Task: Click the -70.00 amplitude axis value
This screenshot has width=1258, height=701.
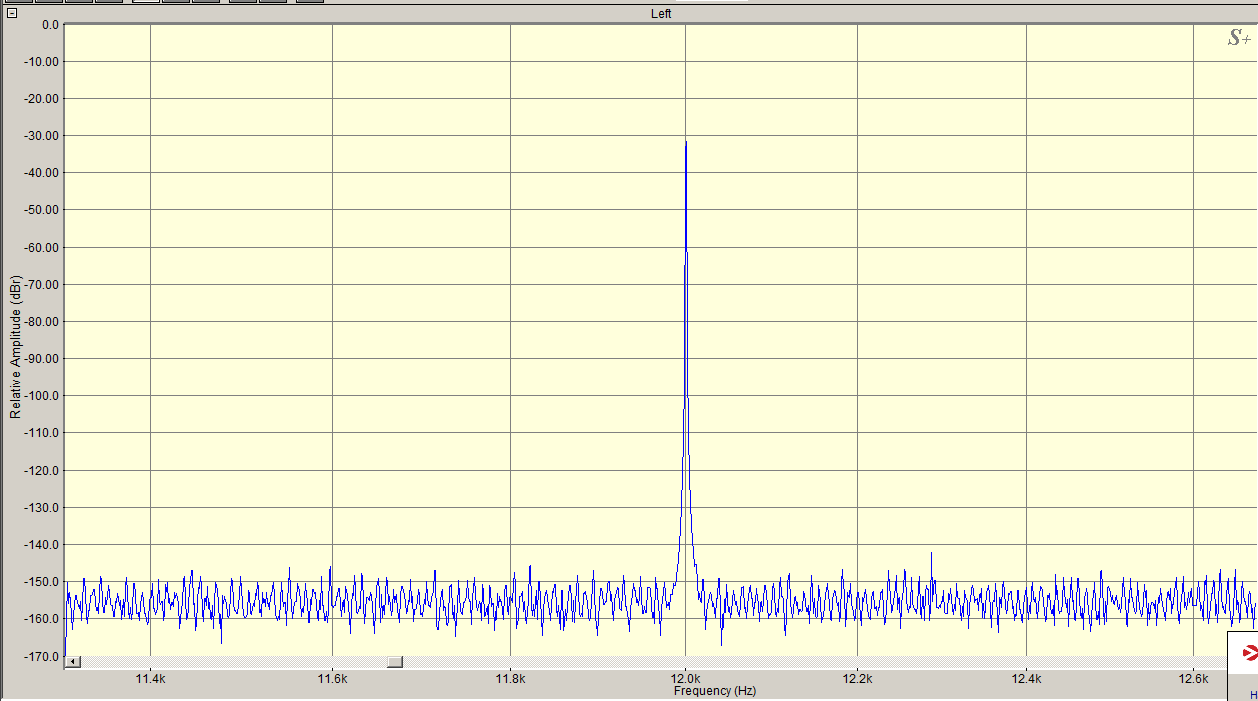Action: (x=43, y=285)
